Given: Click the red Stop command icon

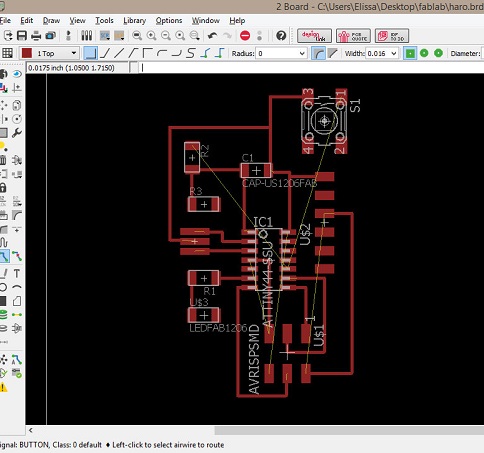Looking at the screenshot, I should (x=245, y=35).
